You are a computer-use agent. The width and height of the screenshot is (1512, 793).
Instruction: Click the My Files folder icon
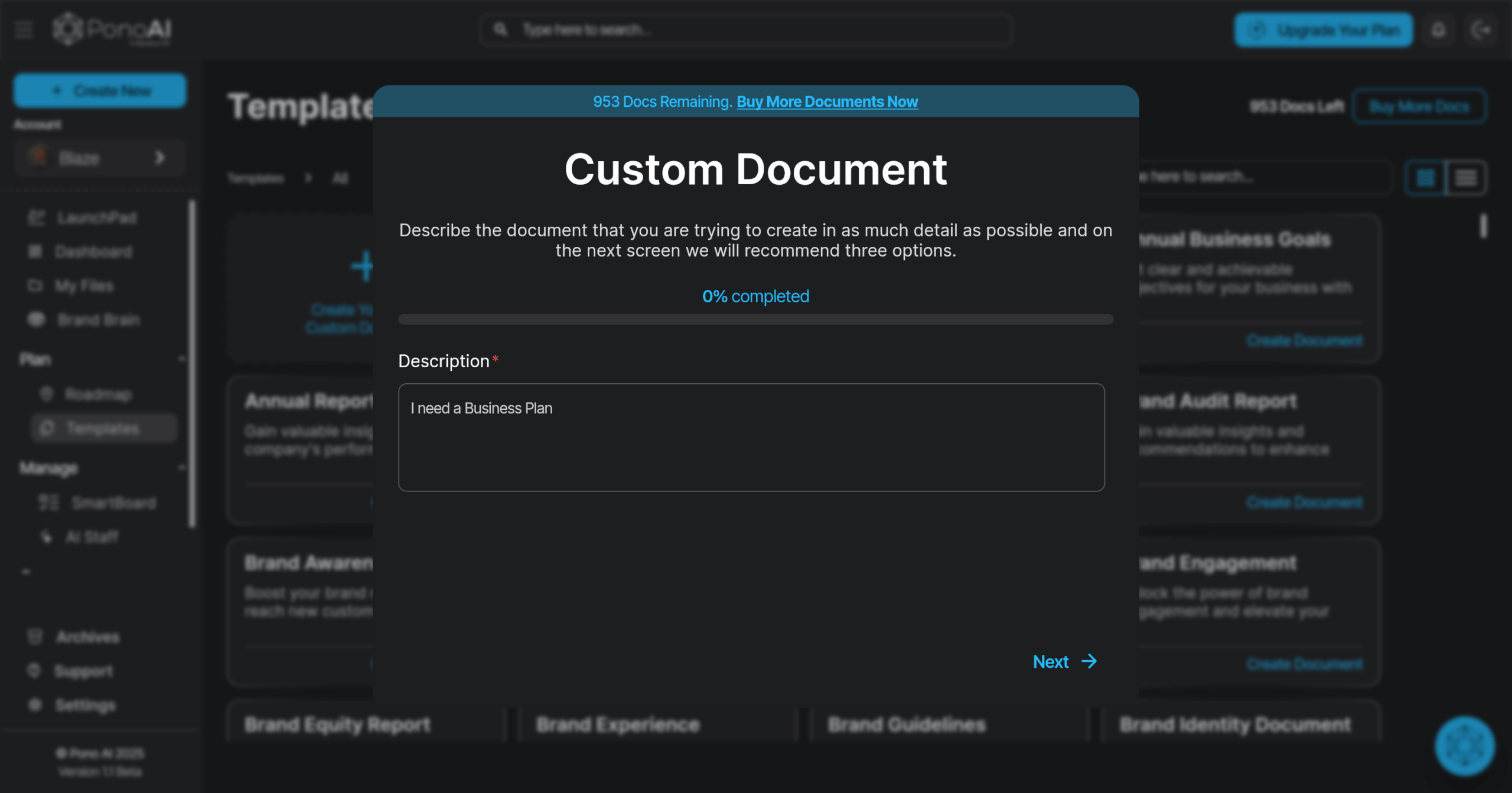[x=35, y=286]
